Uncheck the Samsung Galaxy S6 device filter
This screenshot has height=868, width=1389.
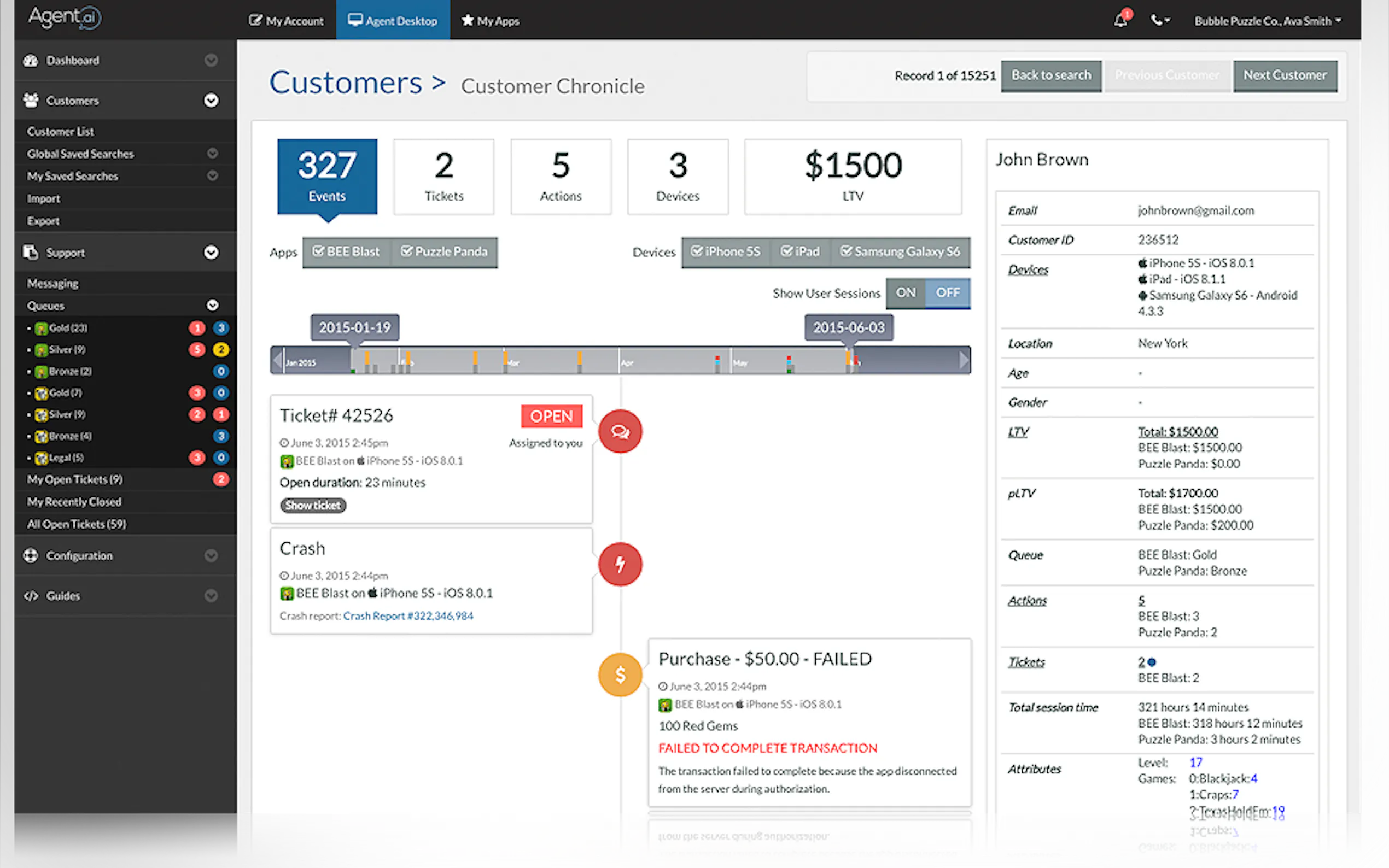tap(900, 252)
